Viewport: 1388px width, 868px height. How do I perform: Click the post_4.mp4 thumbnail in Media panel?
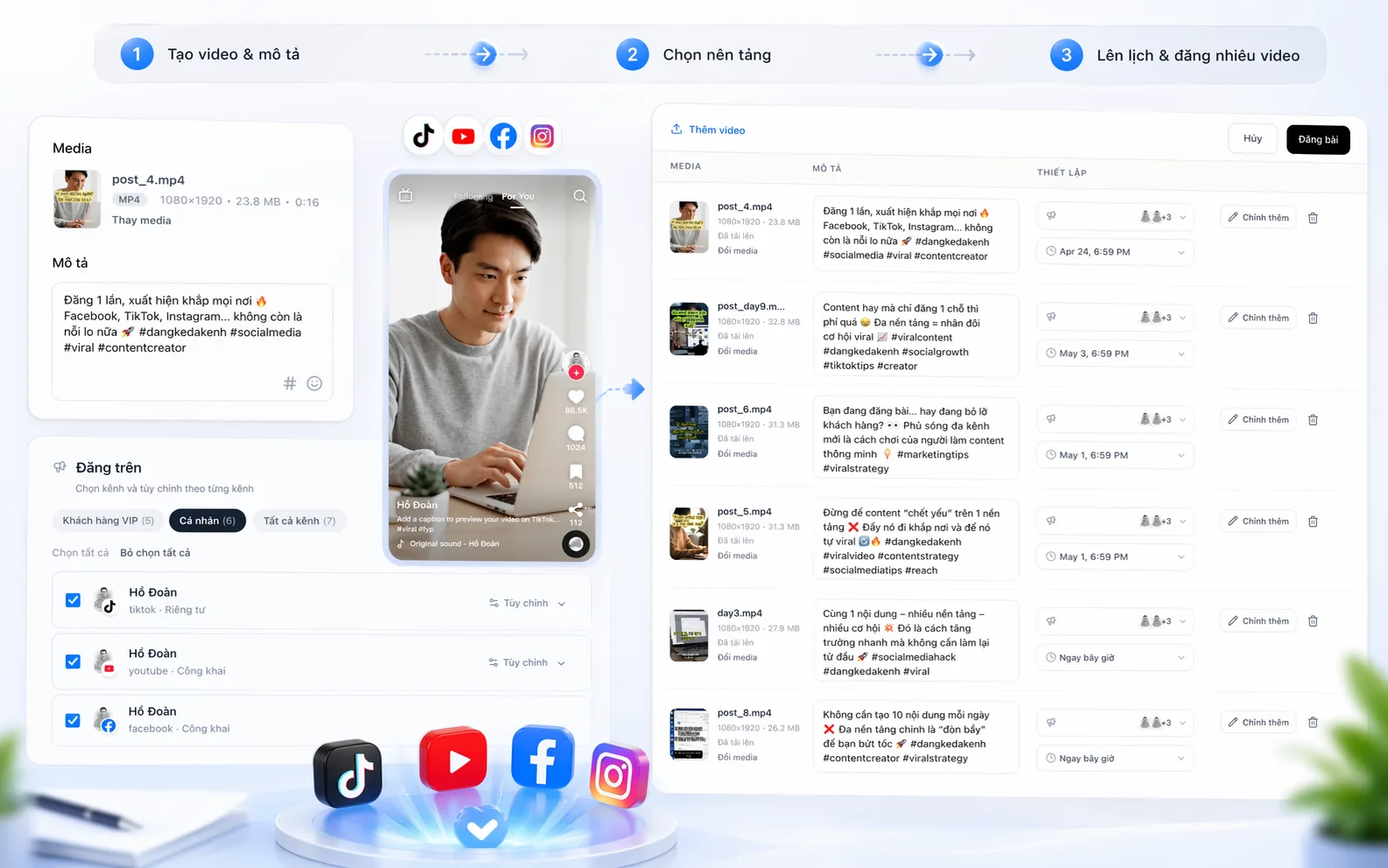point(77,199)
